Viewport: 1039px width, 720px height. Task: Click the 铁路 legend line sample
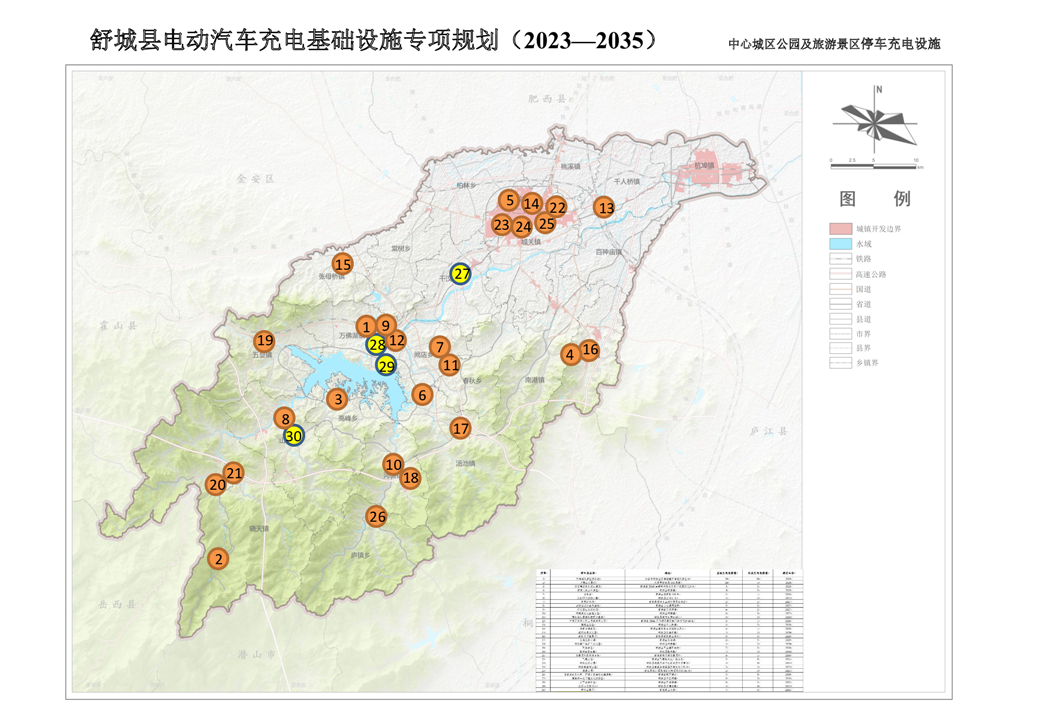pyautogui.click(x=840, y=258)
